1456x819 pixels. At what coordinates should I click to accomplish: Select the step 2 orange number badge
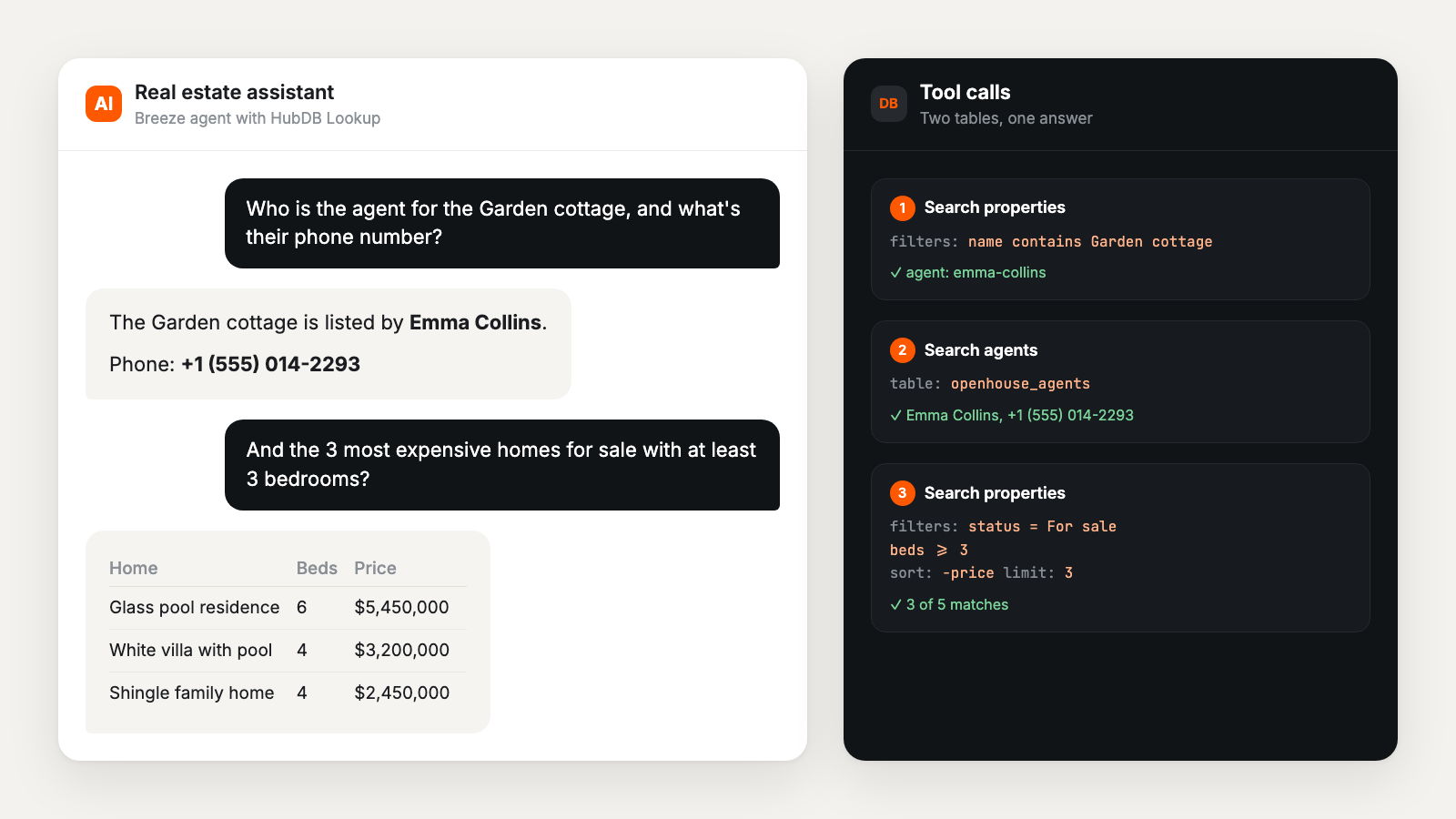[902, 350]
